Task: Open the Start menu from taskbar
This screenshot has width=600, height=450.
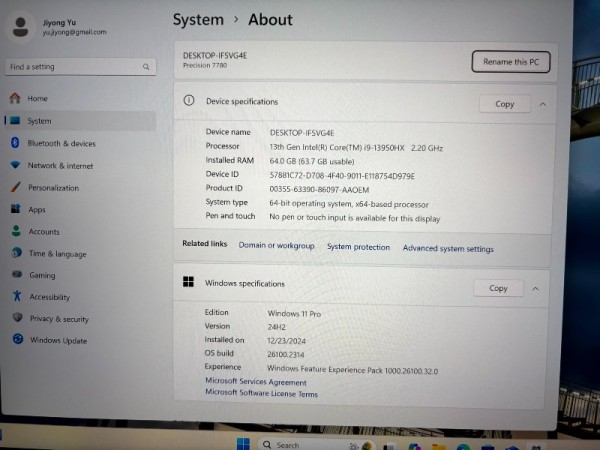Action: click(x=243, y=444)
